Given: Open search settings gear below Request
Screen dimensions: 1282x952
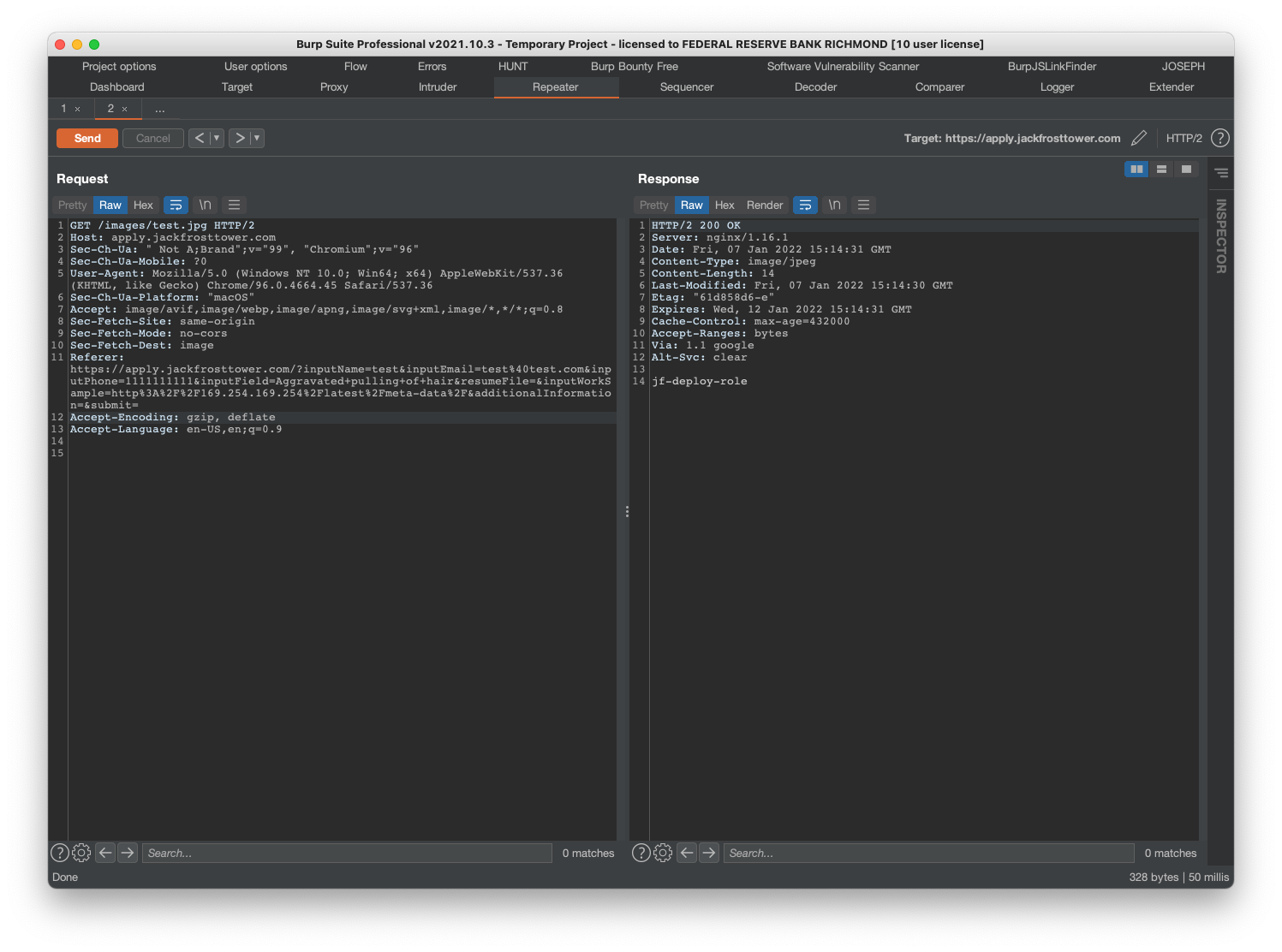Looking at the screenshot, I should [81, 853].
